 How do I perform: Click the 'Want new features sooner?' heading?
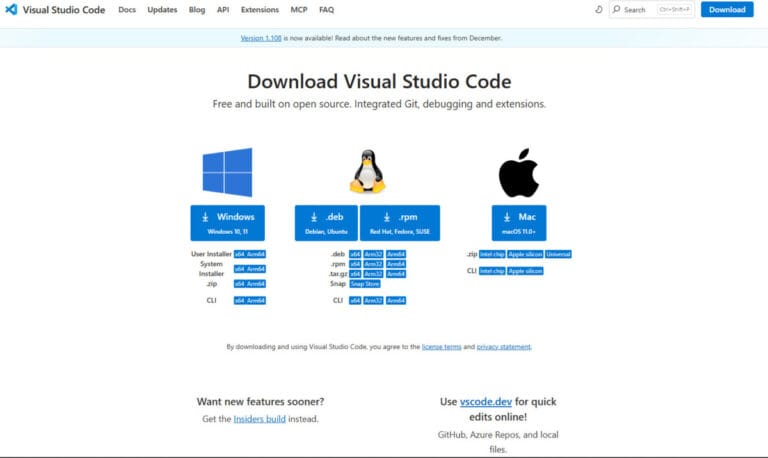(260, 402)
